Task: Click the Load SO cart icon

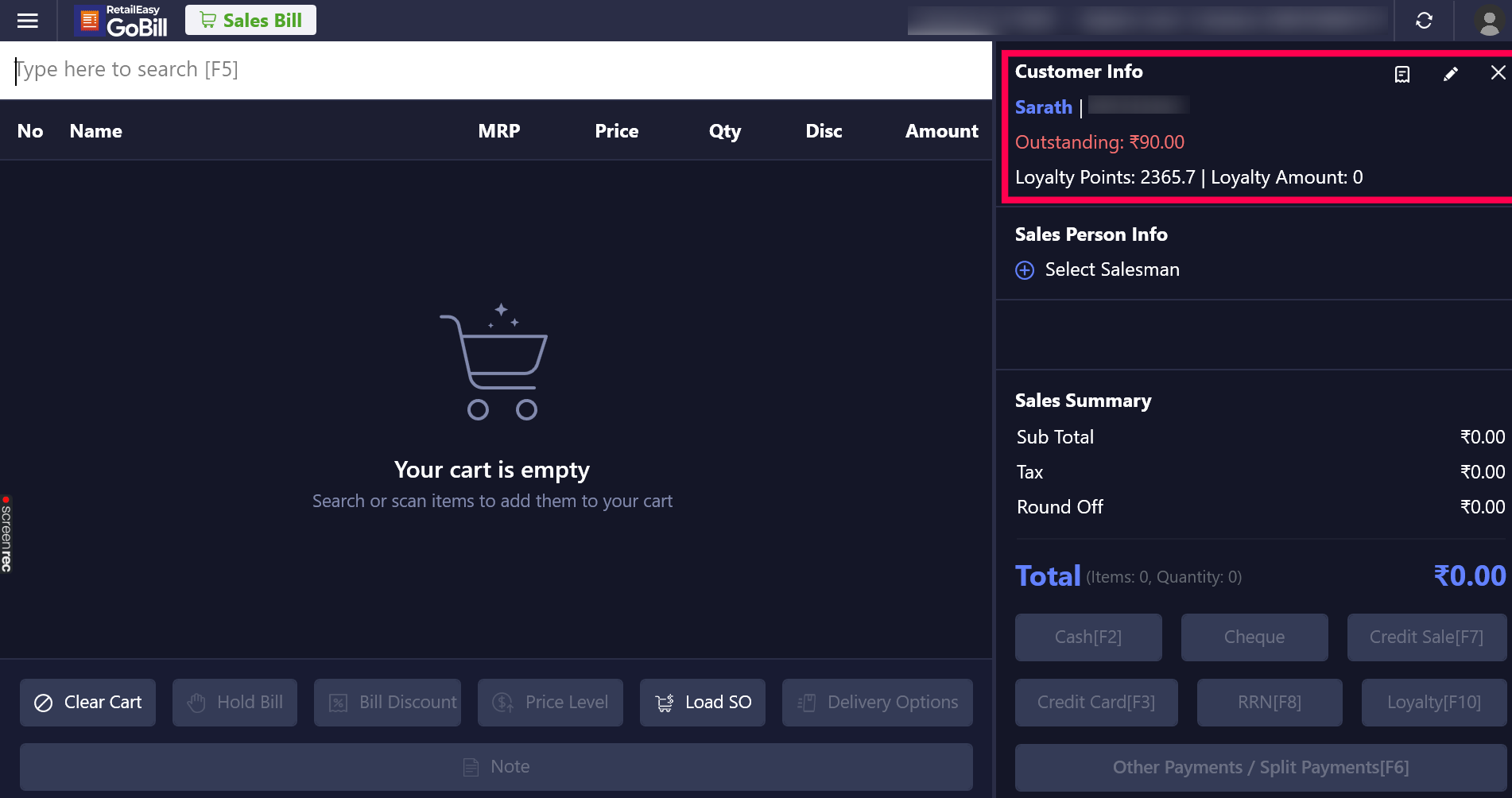Action: 664,703
